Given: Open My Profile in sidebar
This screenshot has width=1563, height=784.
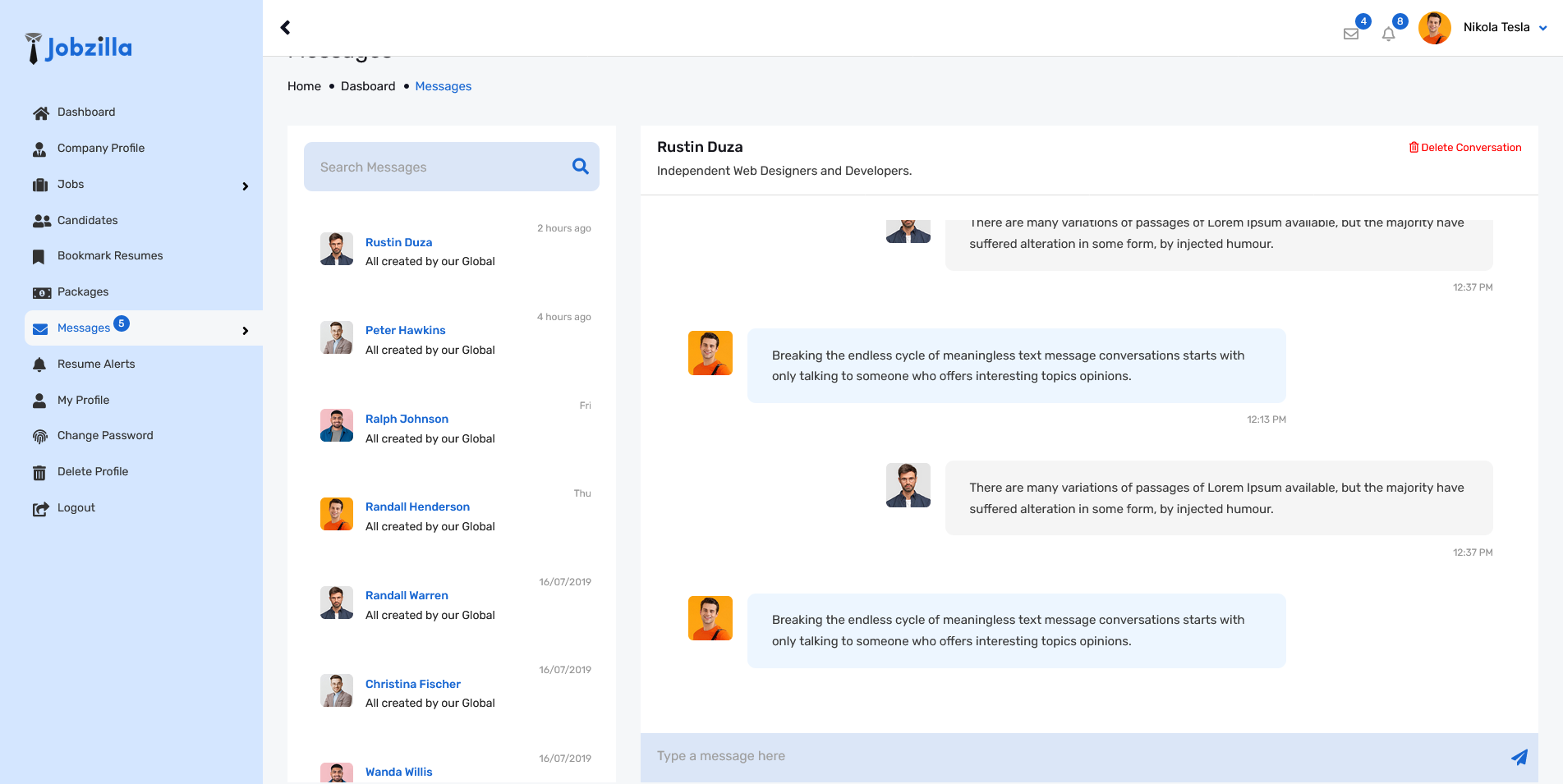Looking at the screenshot, I should [x=83, y=400].
